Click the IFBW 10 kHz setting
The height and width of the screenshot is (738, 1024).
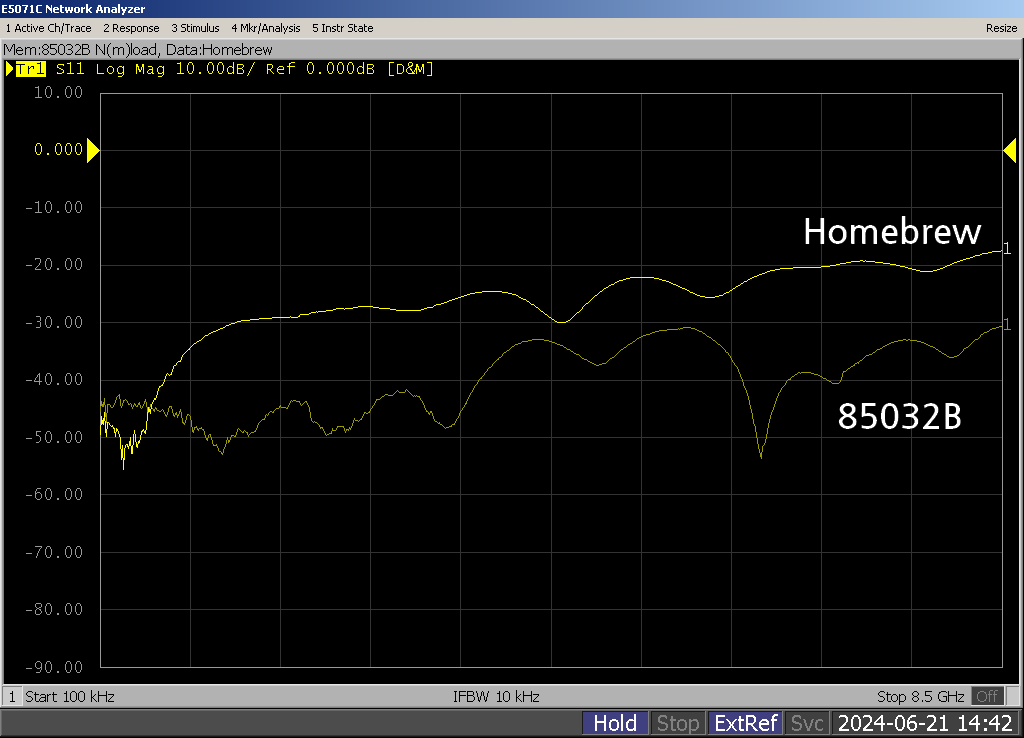pos(496,696)
